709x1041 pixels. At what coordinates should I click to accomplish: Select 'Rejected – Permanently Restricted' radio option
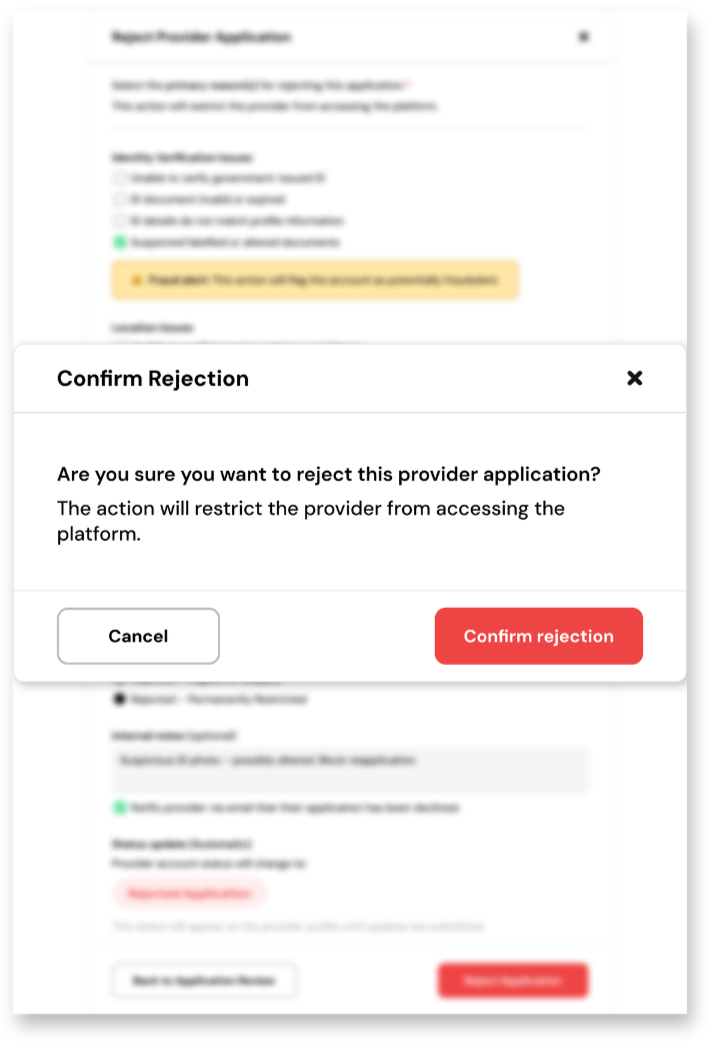pyautogui.click(x=119, y=699)
